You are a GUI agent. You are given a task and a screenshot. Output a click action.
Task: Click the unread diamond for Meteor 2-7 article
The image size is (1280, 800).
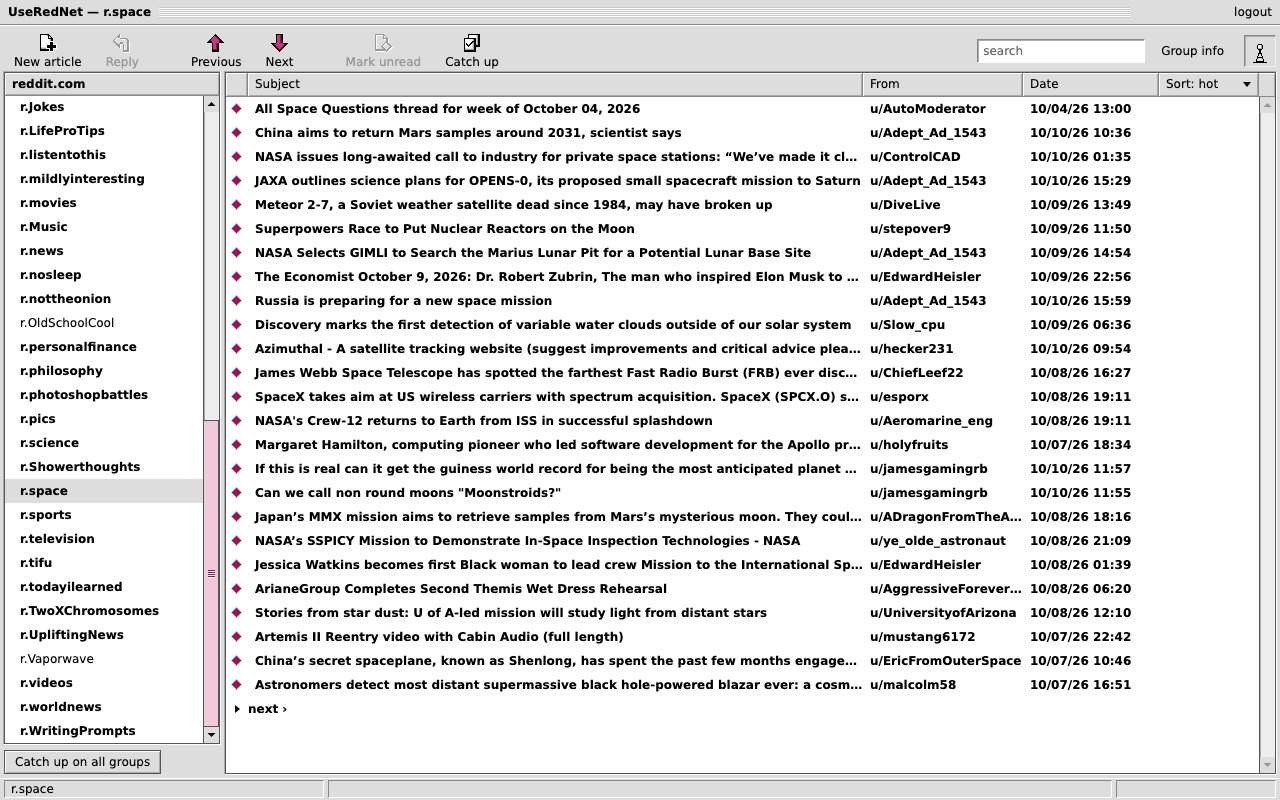(x=237, y=205)
